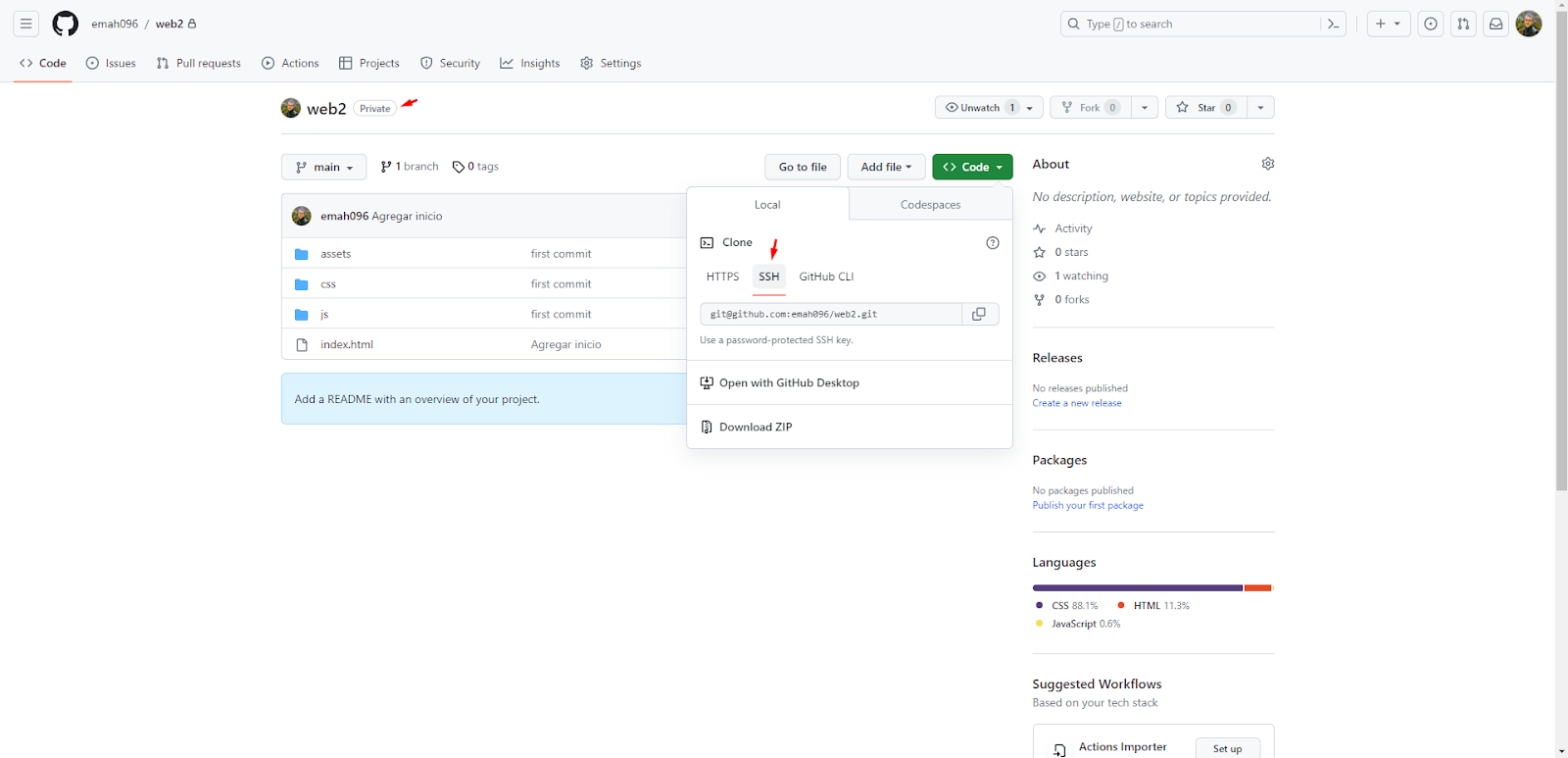Open the 0 tags link
1568x758 pixels.
(475, 167)
